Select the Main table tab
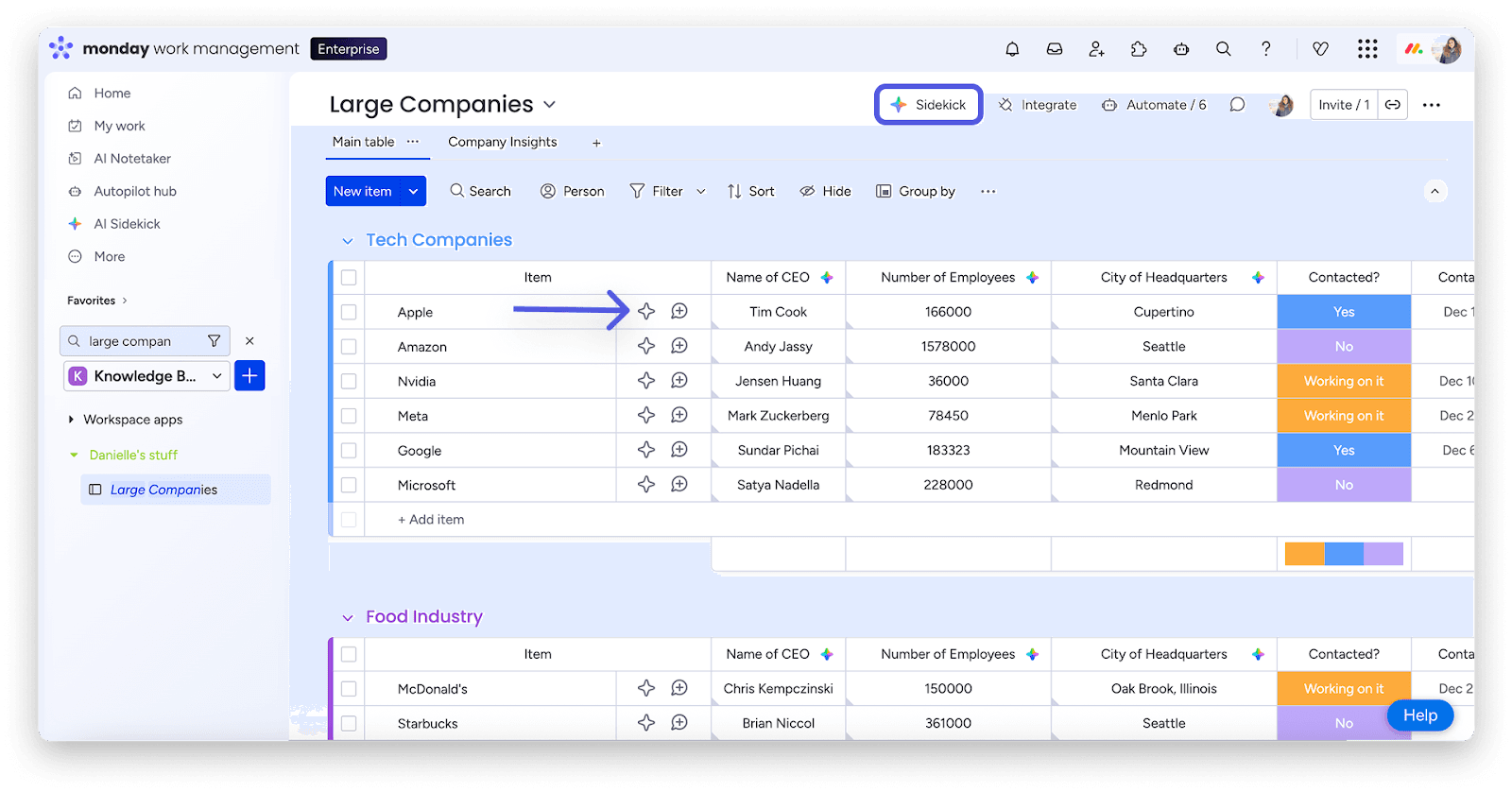Viewport: 1512px width, 792px height. click(364, 142)
